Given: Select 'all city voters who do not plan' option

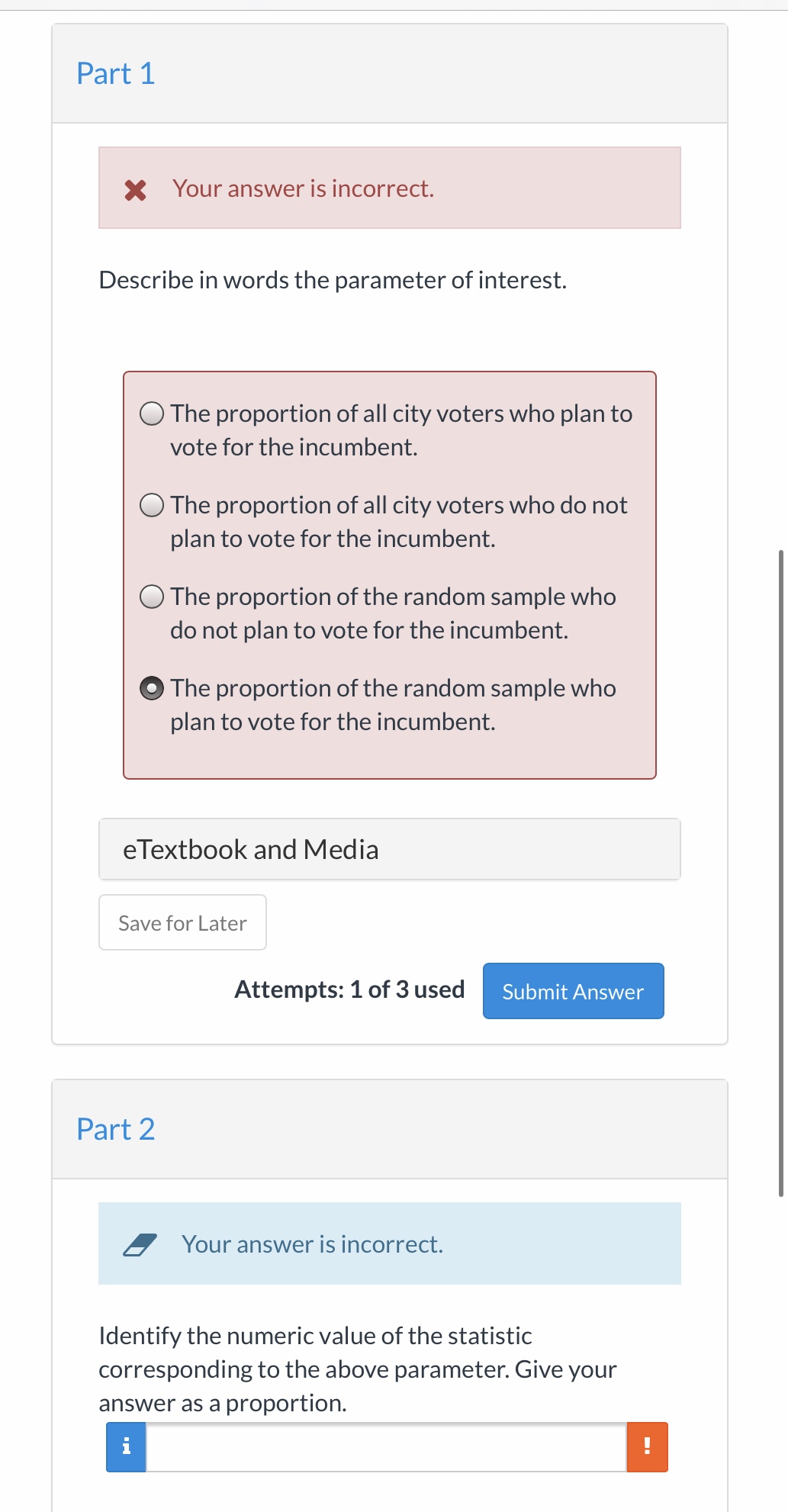Looking at the screenshot, I should [x=152, y=505].
